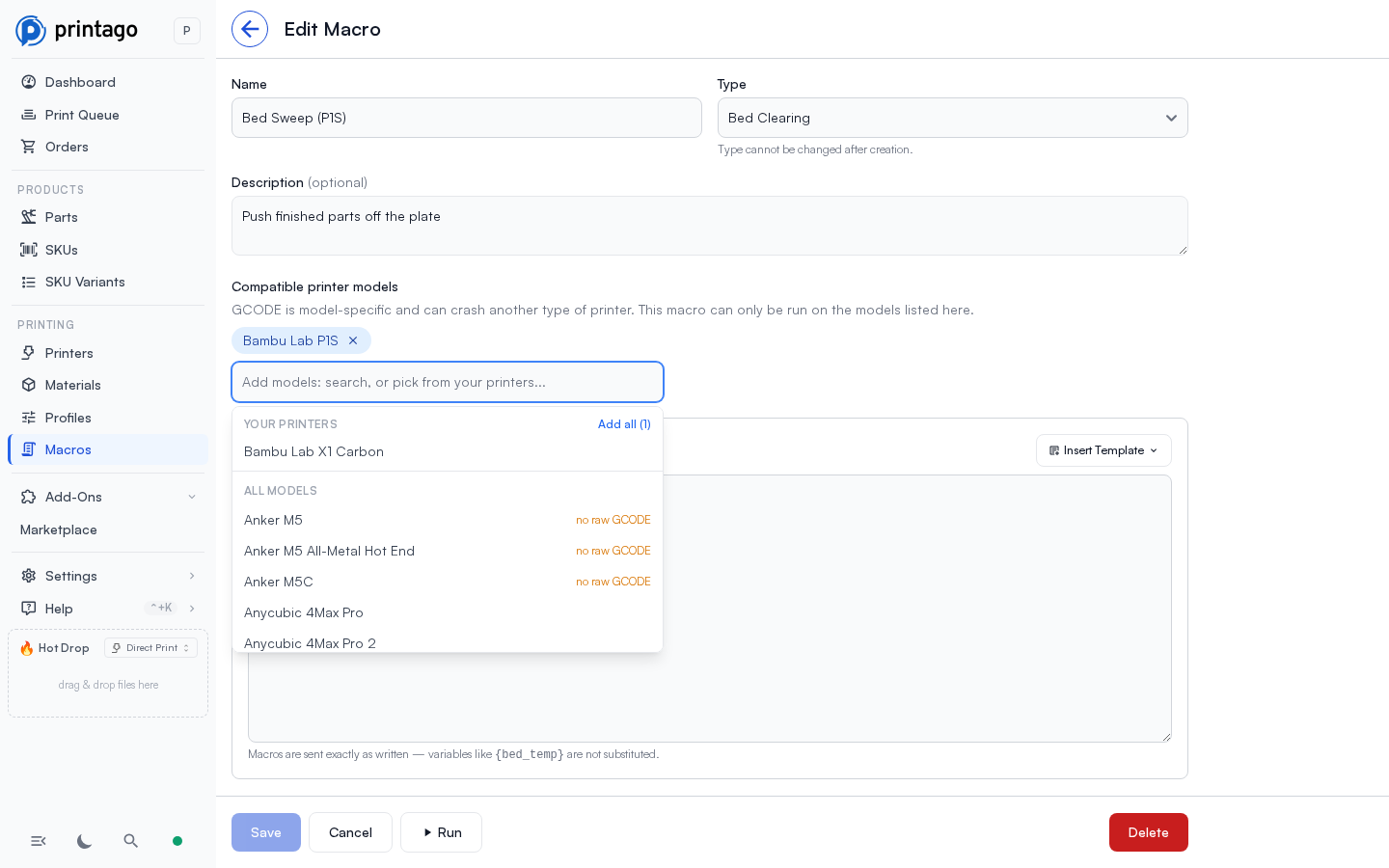Open the Insert Template dropdown
The width and height of the screenshot is (1389, 868).
point(1103,450)
